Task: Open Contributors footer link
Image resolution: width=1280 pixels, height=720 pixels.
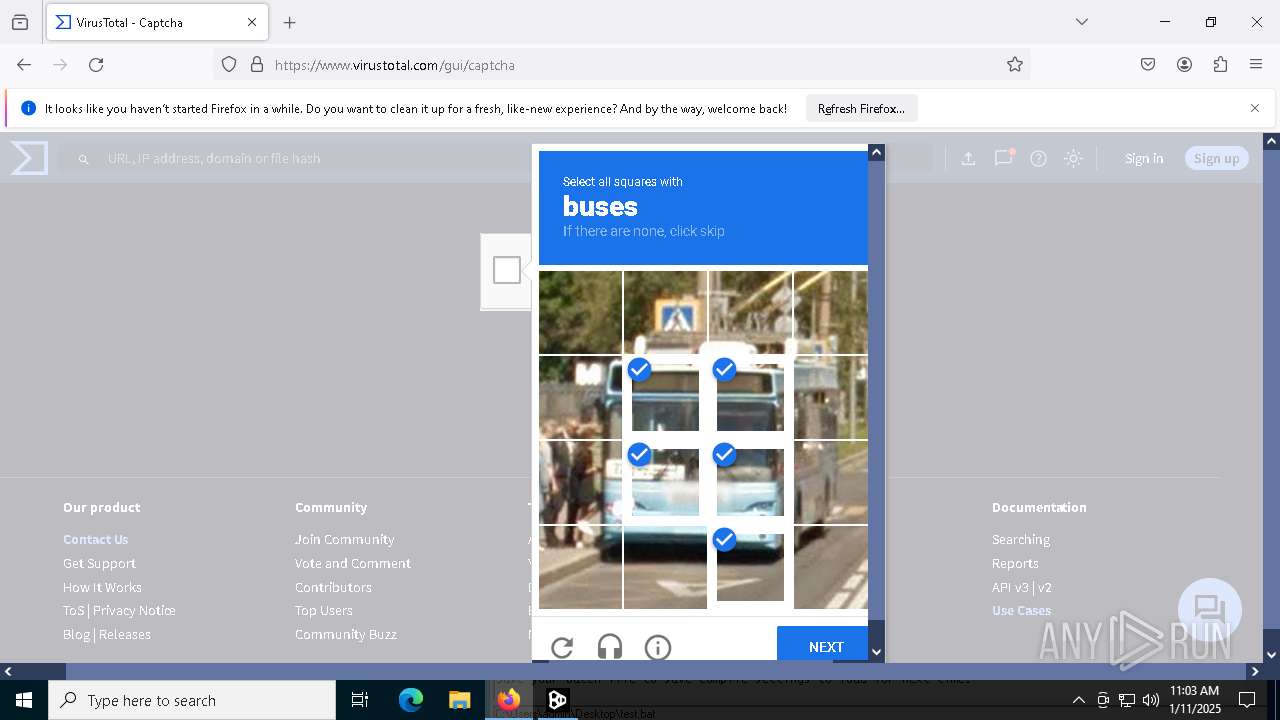Action: (x=333, y=587)
